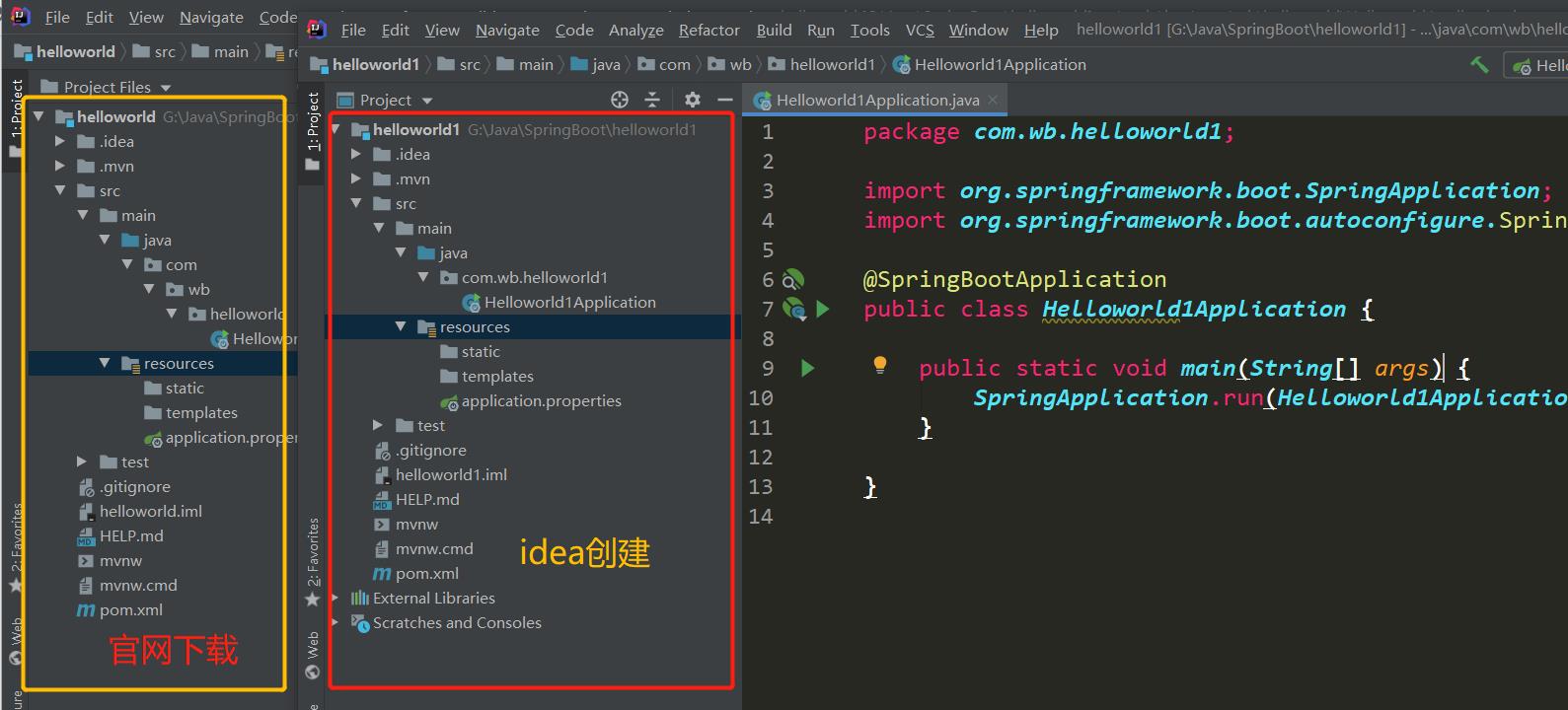1568x710 pixels.
Task: Click the Spring gutter icon on line 7
Action: coord(793,310)
